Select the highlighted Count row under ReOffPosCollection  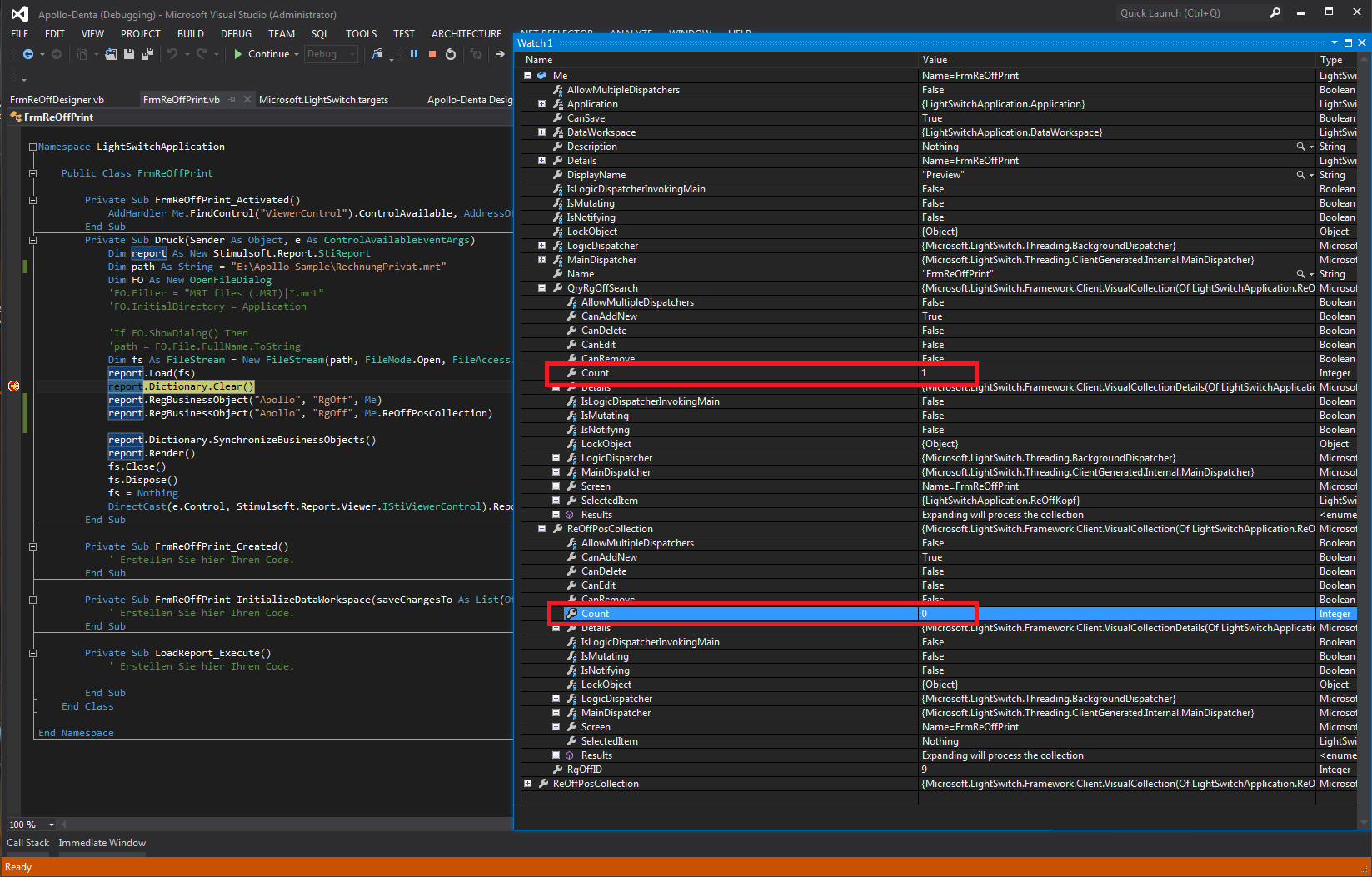click(x=939, y=614)
